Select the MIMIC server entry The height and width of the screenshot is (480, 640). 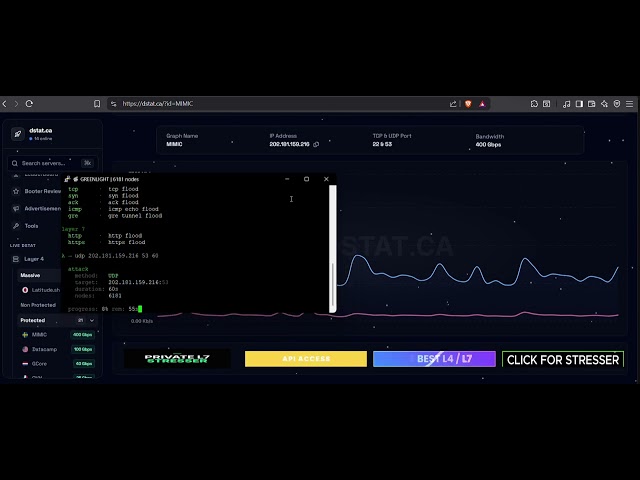pyautogui.click(x=58, y=335)
